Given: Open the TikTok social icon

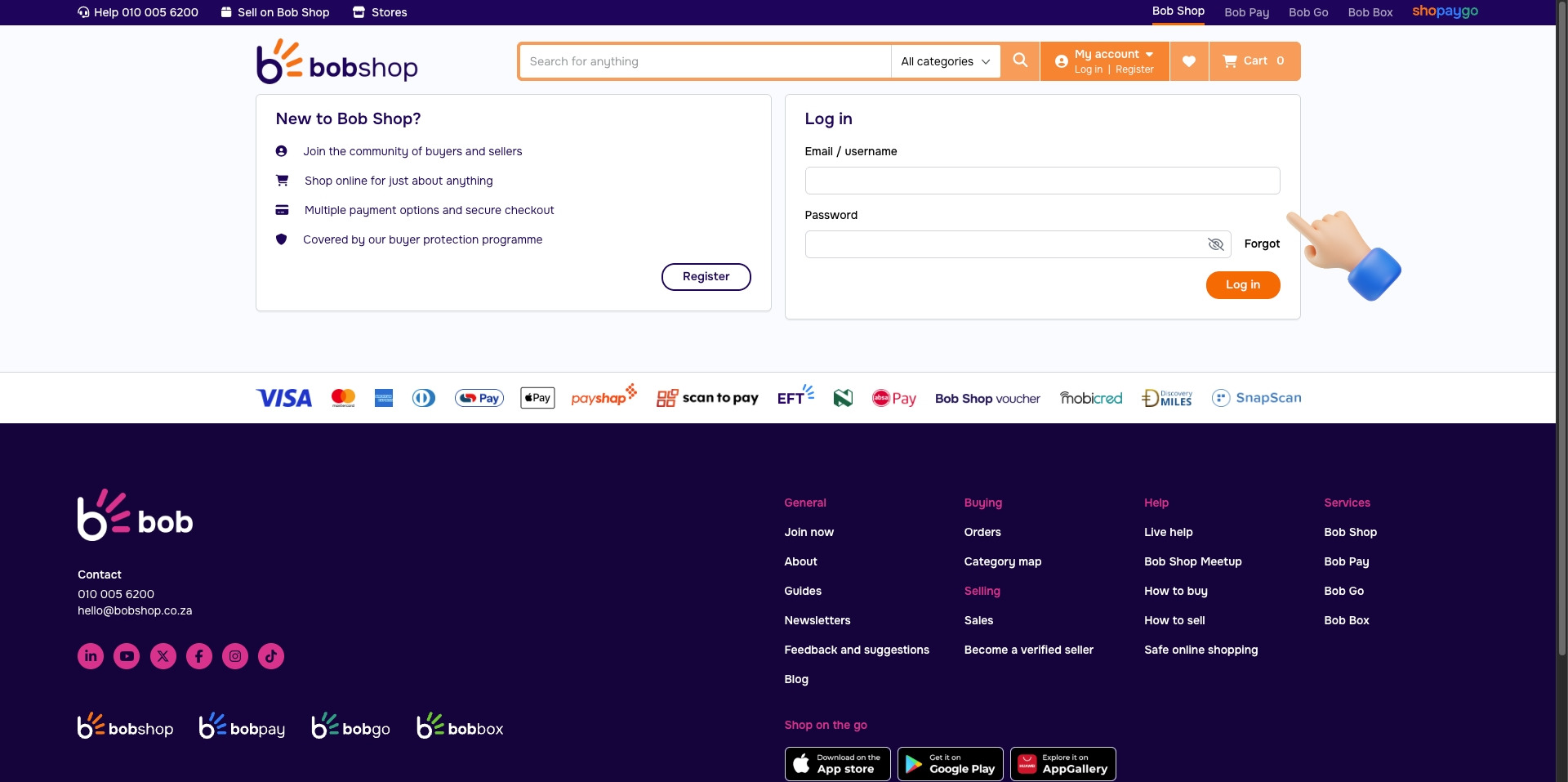Looking at the screenshot, I should tap(271, 656).
